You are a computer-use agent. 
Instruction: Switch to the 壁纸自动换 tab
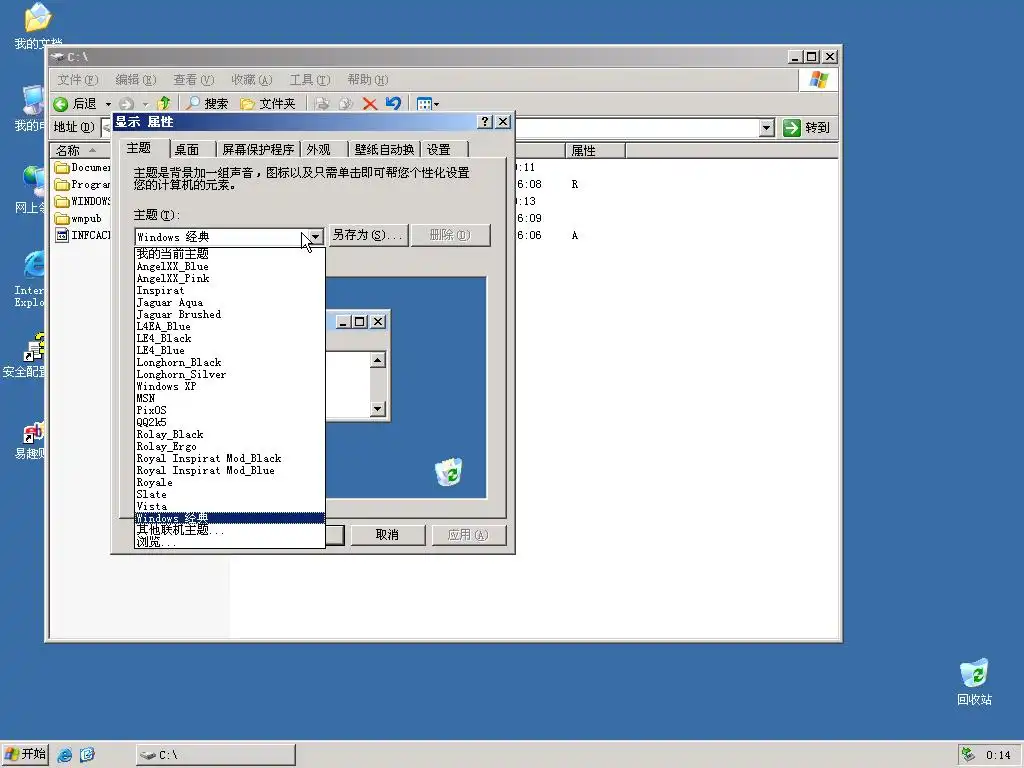(384, 150)
